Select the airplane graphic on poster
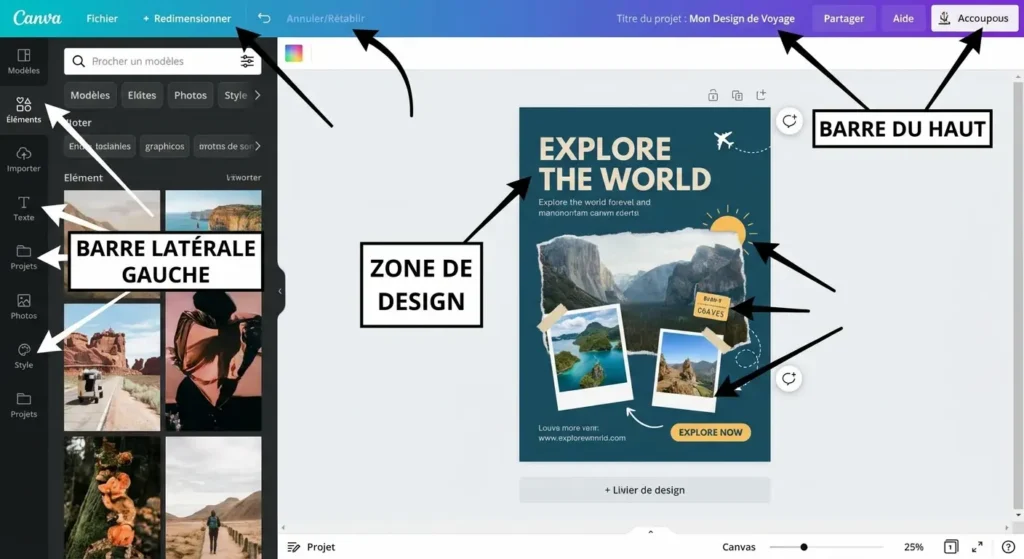This screenshot has width=1024, height=559. point(724,139)
